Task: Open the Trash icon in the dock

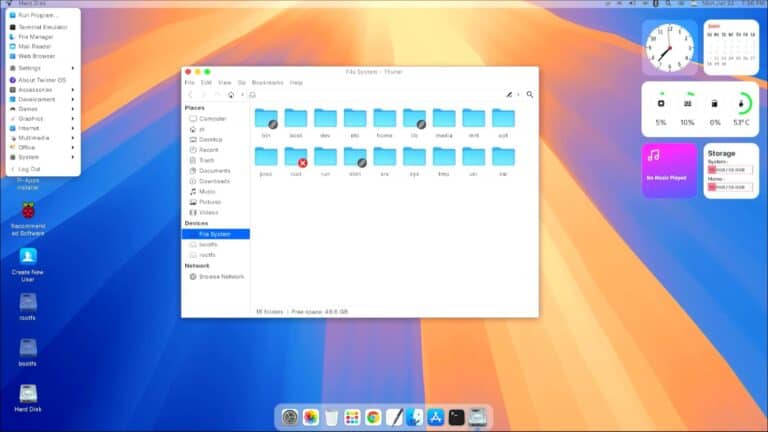Action: click(x=332, y=417)
